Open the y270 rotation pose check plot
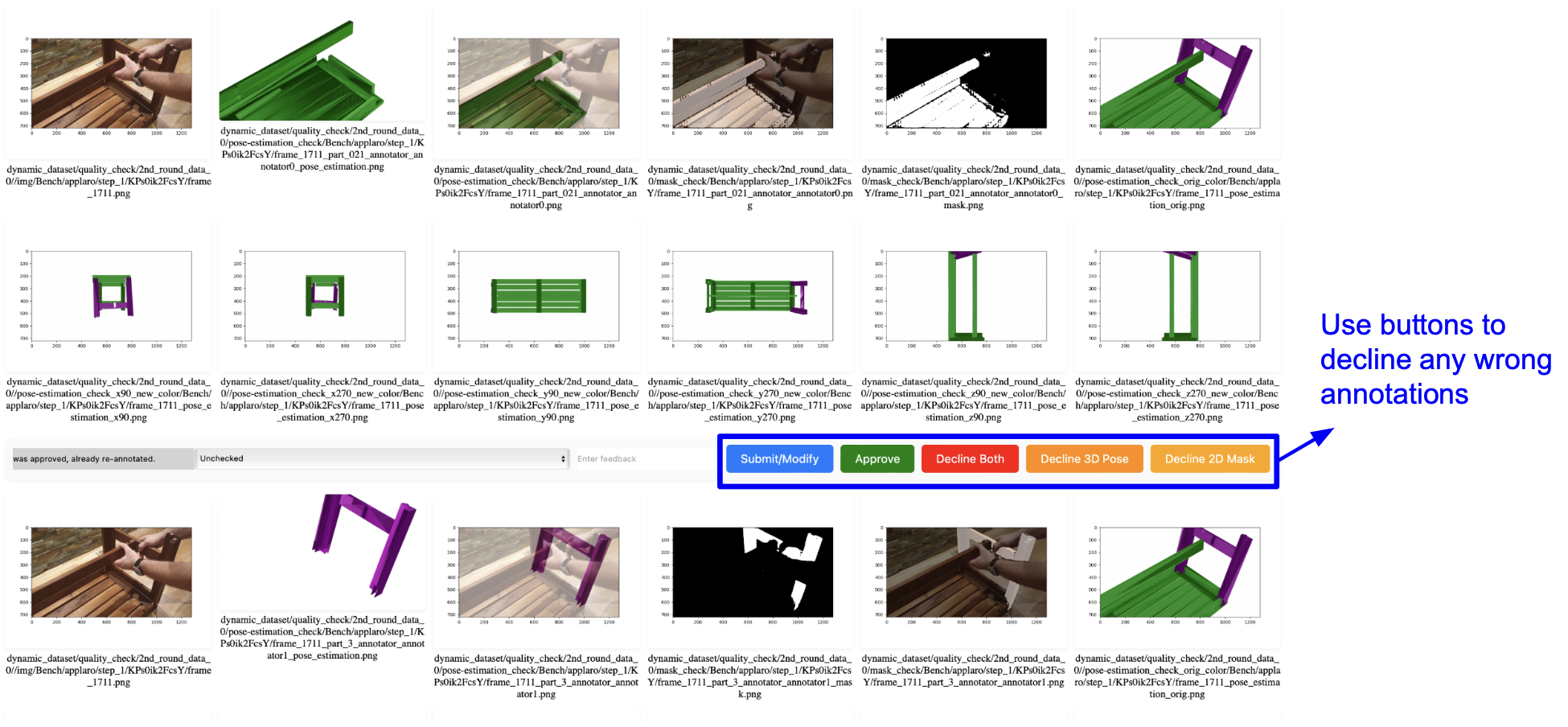 (751, 298)
